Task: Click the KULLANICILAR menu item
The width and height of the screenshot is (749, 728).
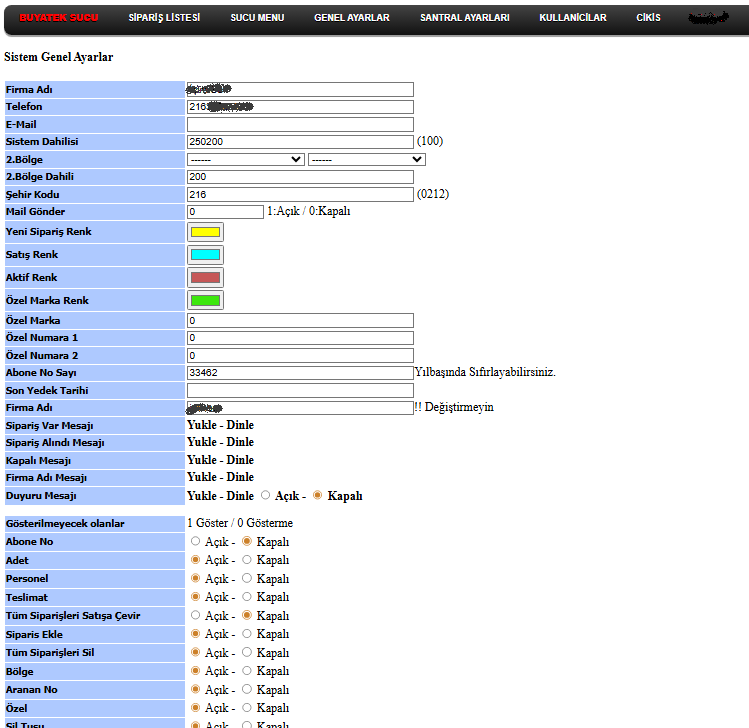Action: pos(572,18)
